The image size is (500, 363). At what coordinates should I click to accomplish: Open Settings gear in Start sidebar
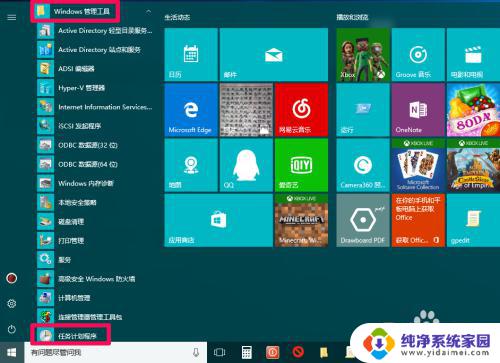click(x=12, y=304)
